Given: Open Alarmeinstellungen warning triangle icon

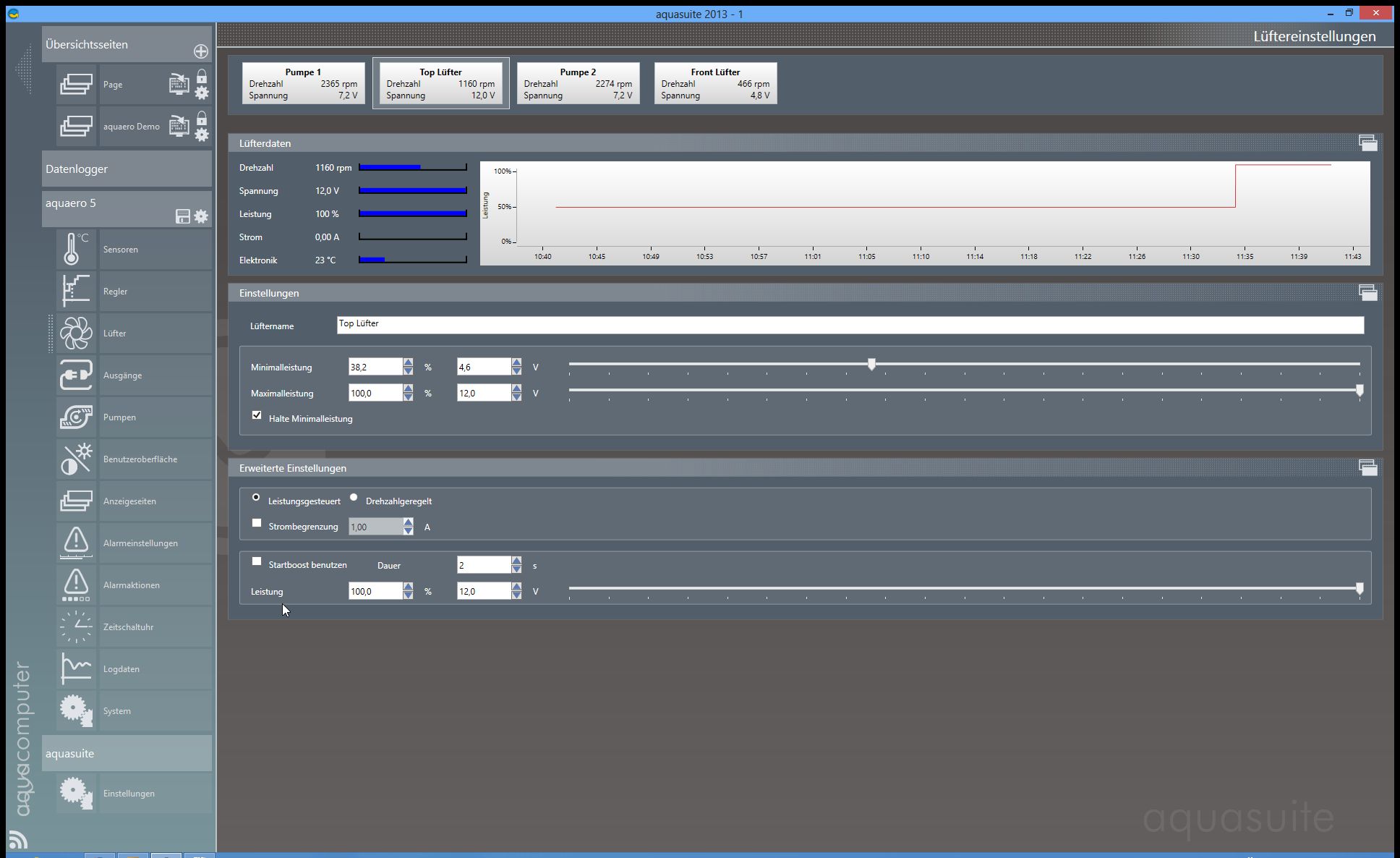Looking at the screenshot, I should click(x=75, y=543).
